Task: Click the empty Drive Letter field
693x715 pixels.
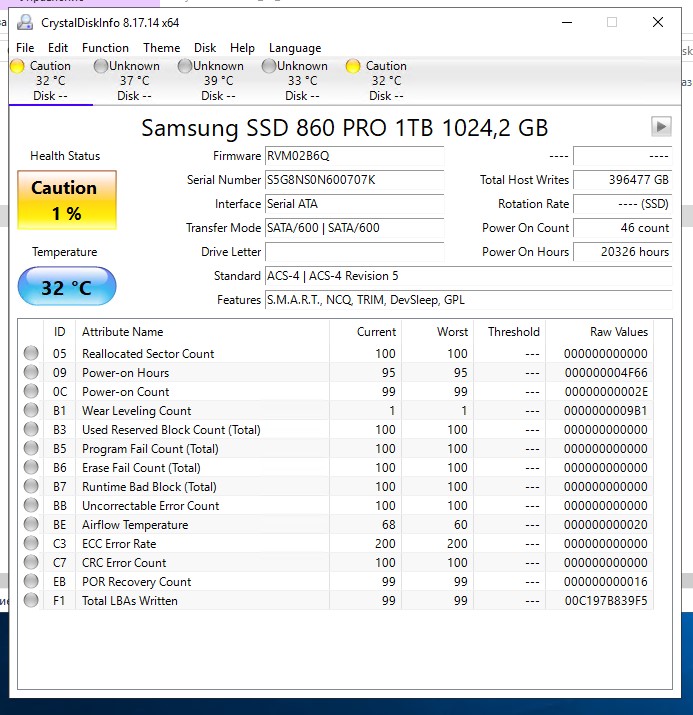Action: [x=354, y=252]
